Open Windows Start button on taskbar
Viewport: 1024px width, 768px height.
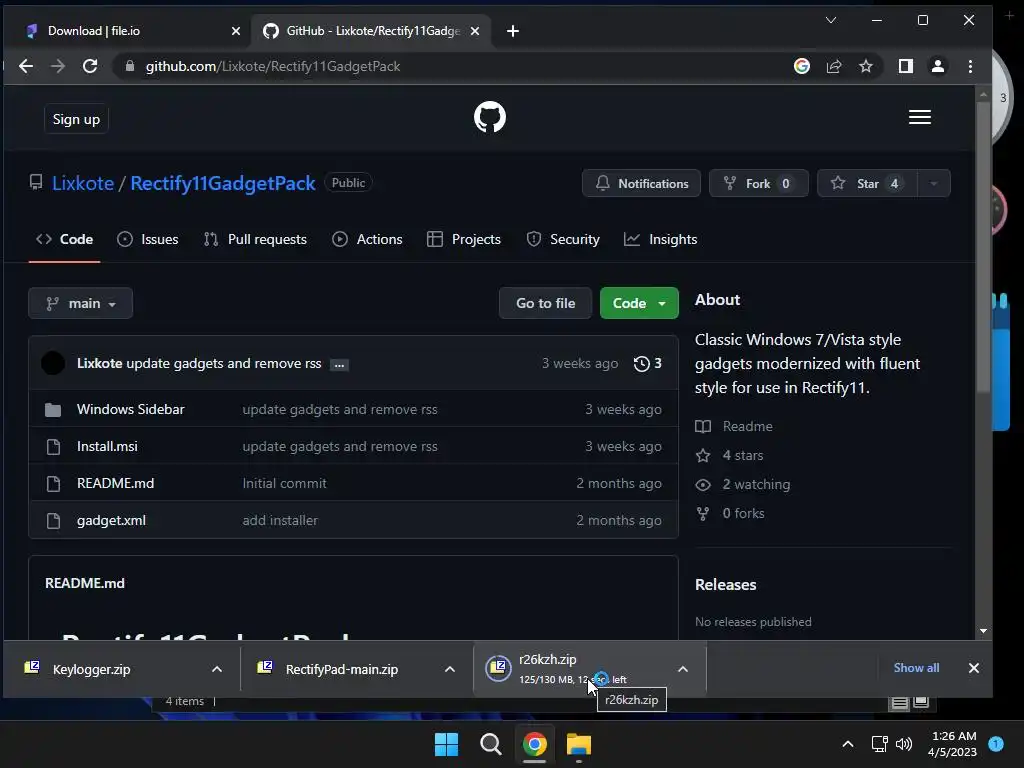(x=447, y=744)
